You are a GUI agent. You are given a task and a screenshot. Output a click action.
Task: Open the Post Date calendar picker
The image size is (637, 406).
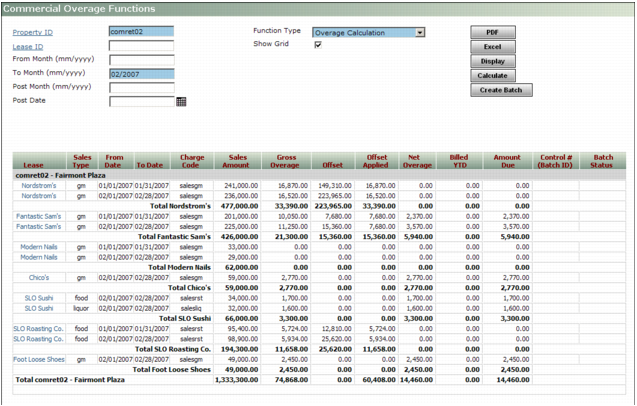(181, 101)
